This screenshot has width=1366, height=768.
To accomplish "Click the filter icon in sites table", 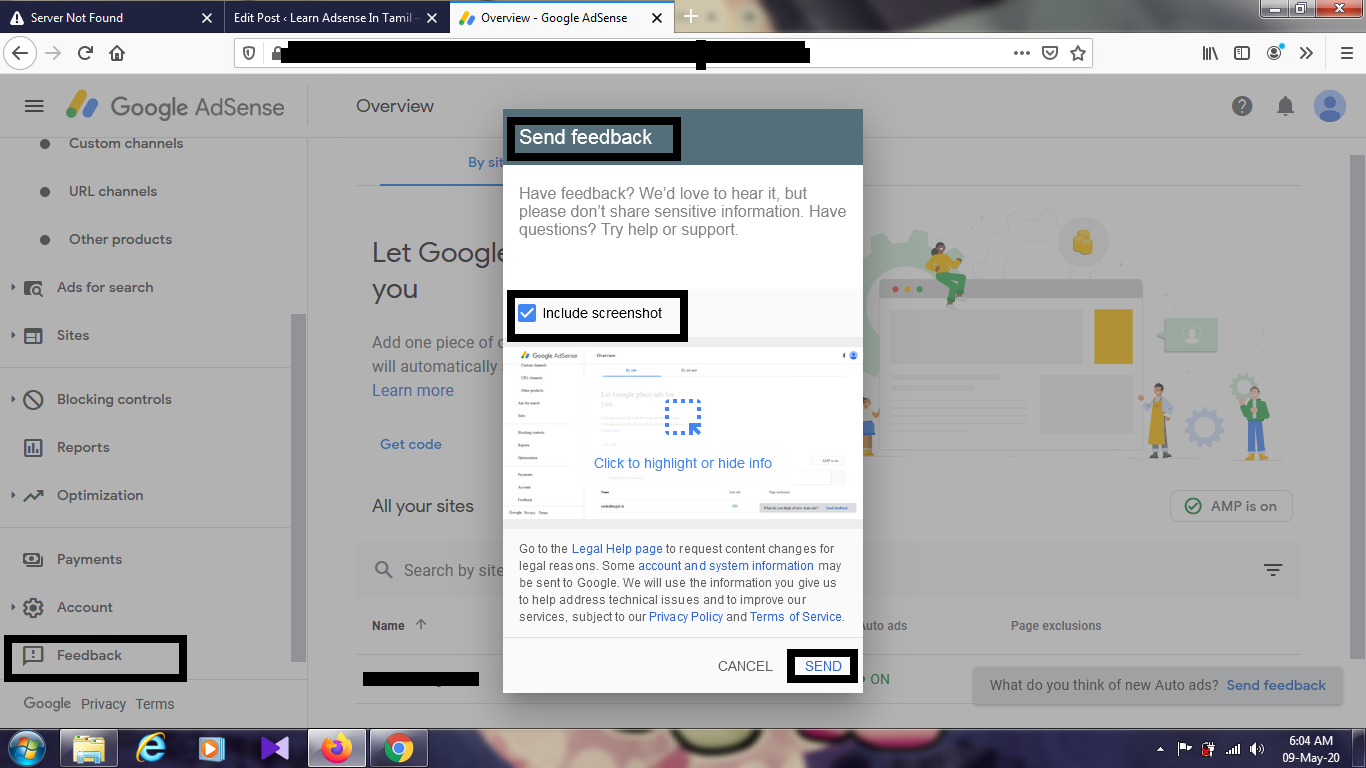I will coord(1272,570).
